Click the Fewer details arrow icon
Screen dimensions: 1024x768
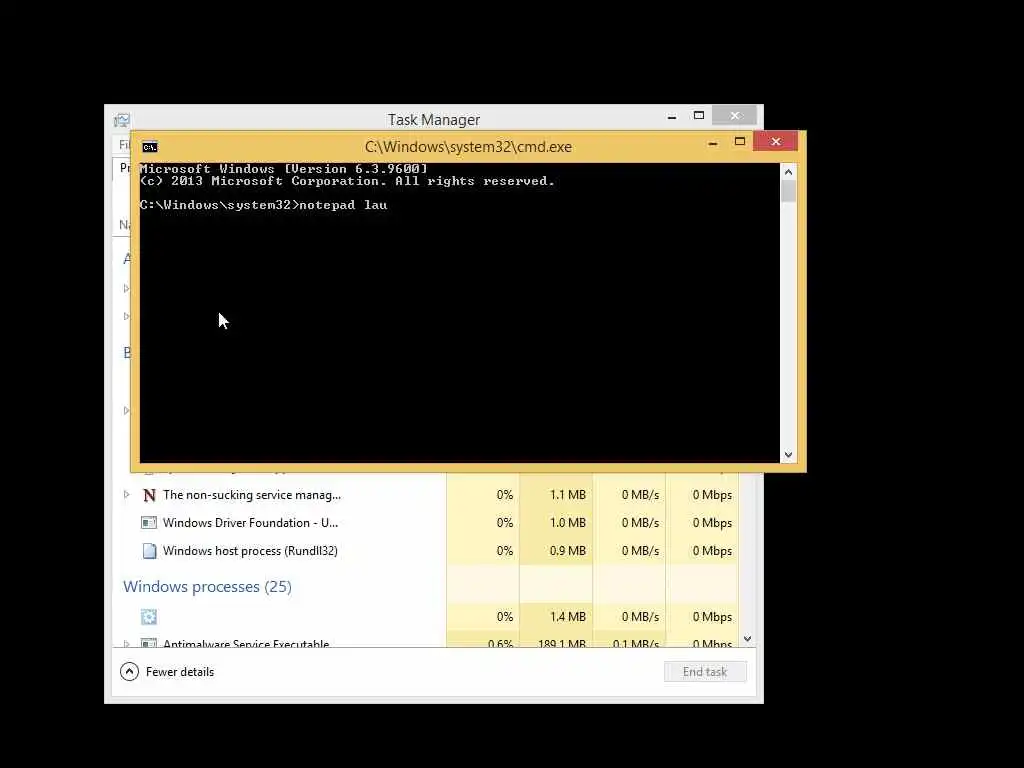point(129,671)
